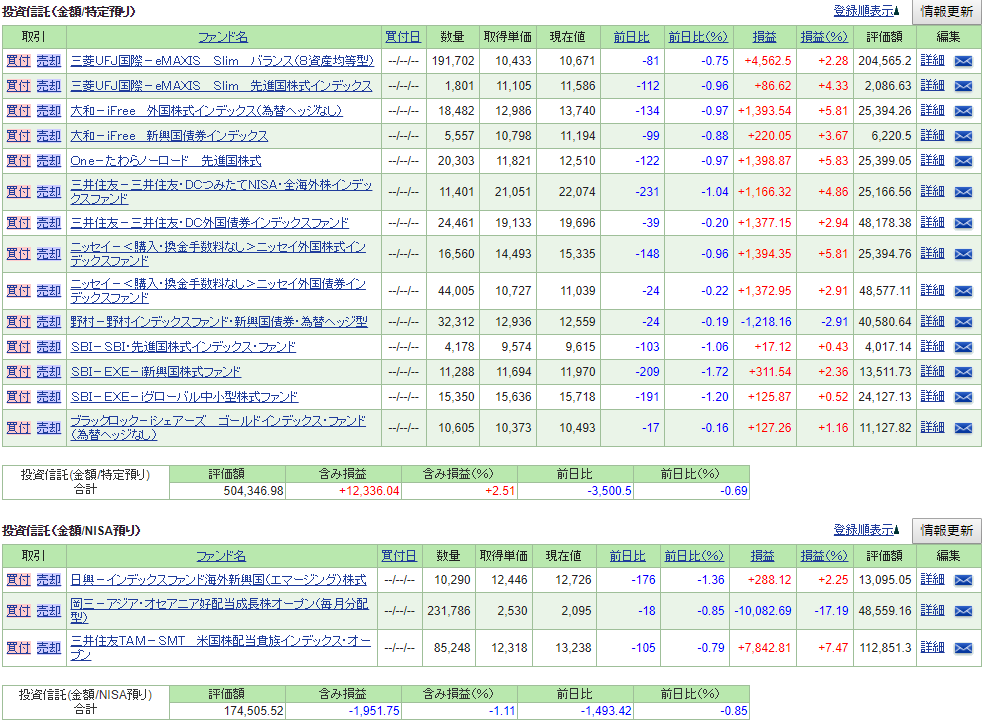Image resolution: width=985 pixels, height=721 pixels.
Task: Click envelope icon for ゴールドインデックス・ファンド row
Action: [963, 428]
